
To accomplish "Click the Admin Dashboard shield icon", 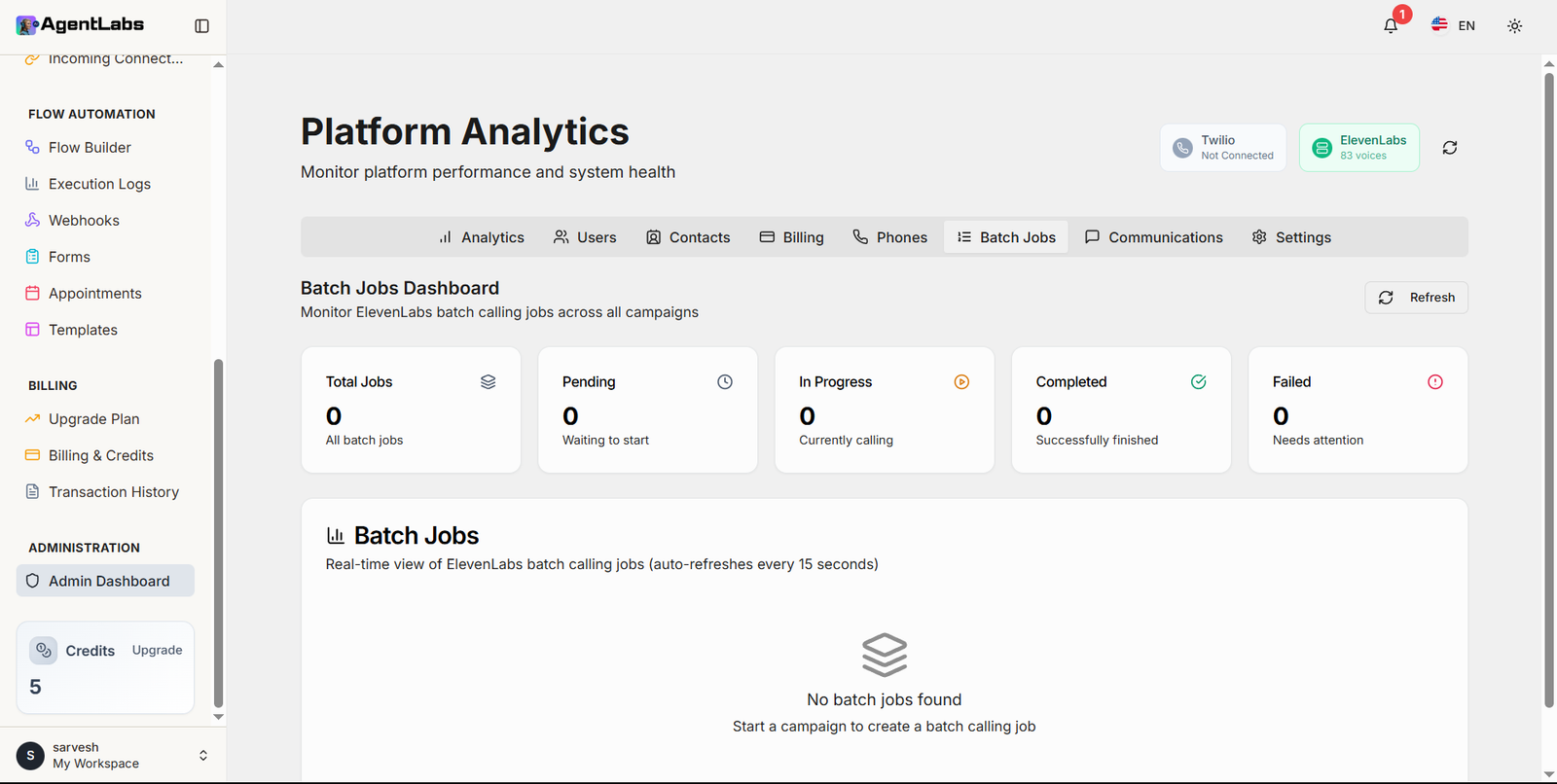I will coord(32,581).
